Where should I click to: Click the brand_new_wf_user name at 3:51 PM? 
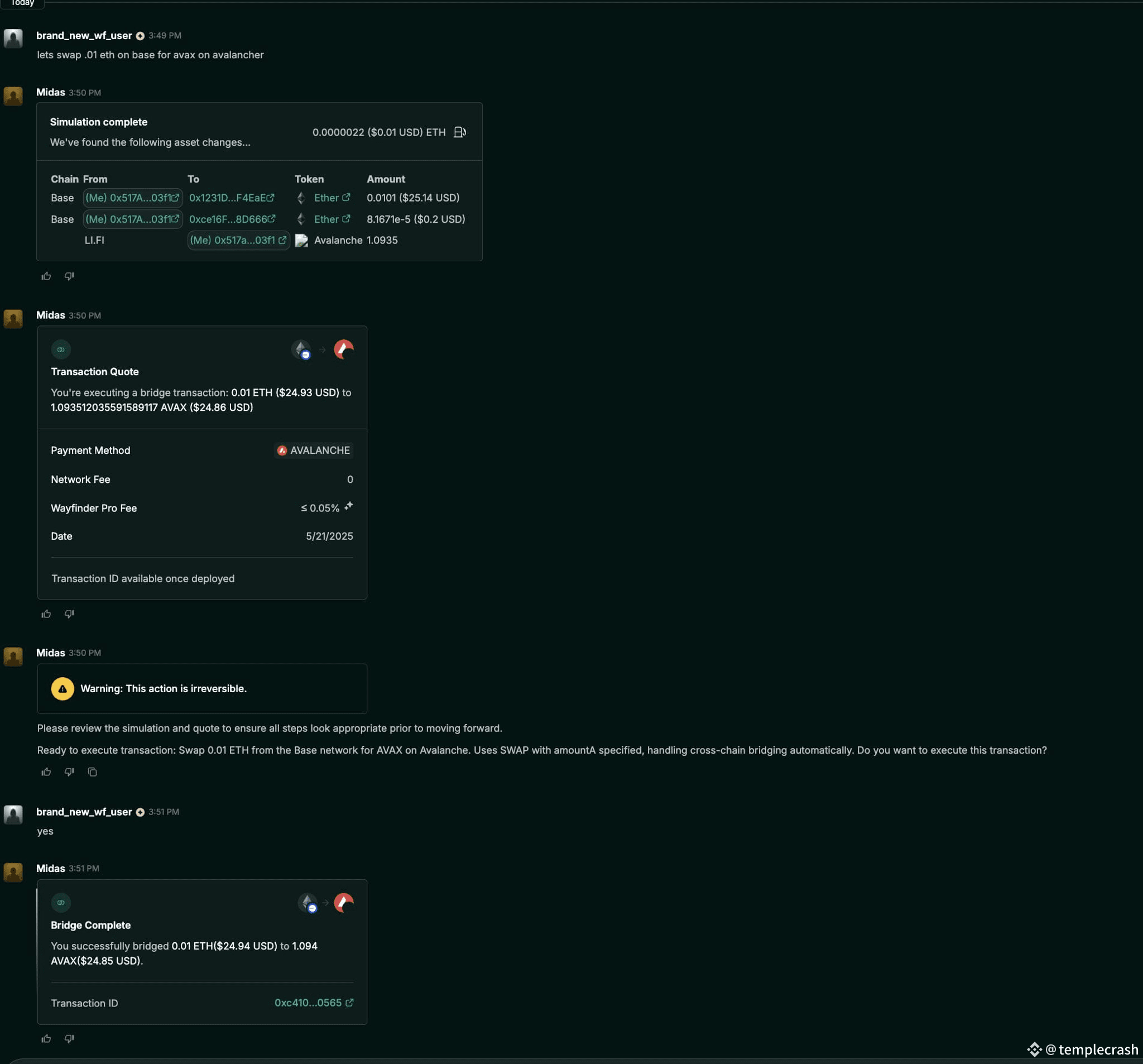(84, 812)
